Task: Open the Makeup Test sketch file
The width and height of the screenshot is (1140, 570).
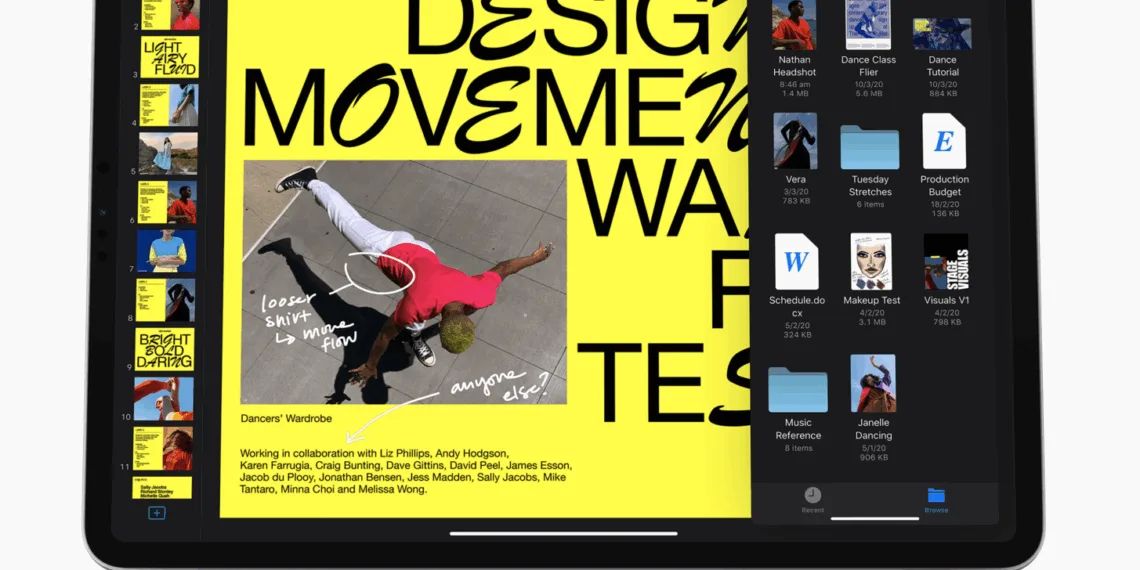Action: click(x=870, y=262)
